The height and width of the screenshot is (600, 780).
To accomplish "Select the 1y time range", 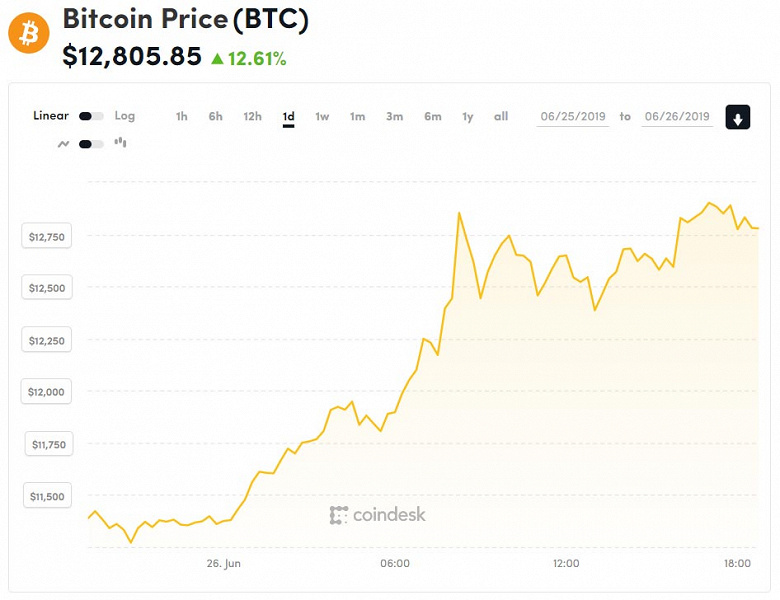I will click(x=467, y=117).
